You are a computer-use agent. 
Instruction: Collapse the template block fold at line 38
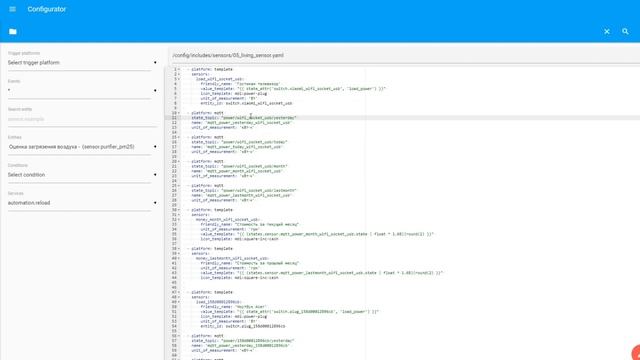[x=179, y=249]
